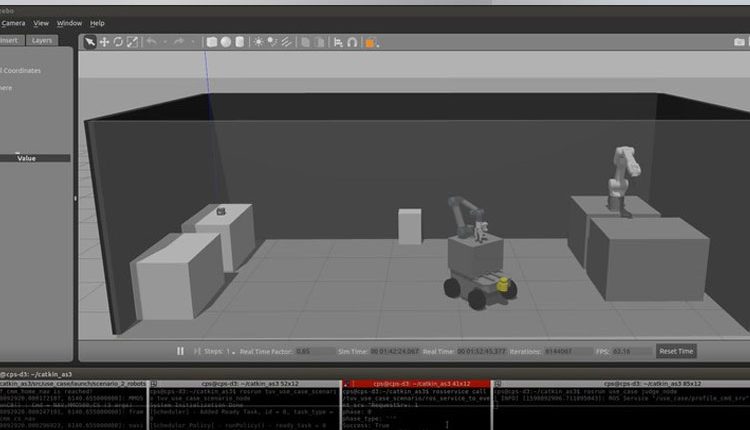Switch to the rotate mode tool
The image size is (750, 430).
coord(118,42)
